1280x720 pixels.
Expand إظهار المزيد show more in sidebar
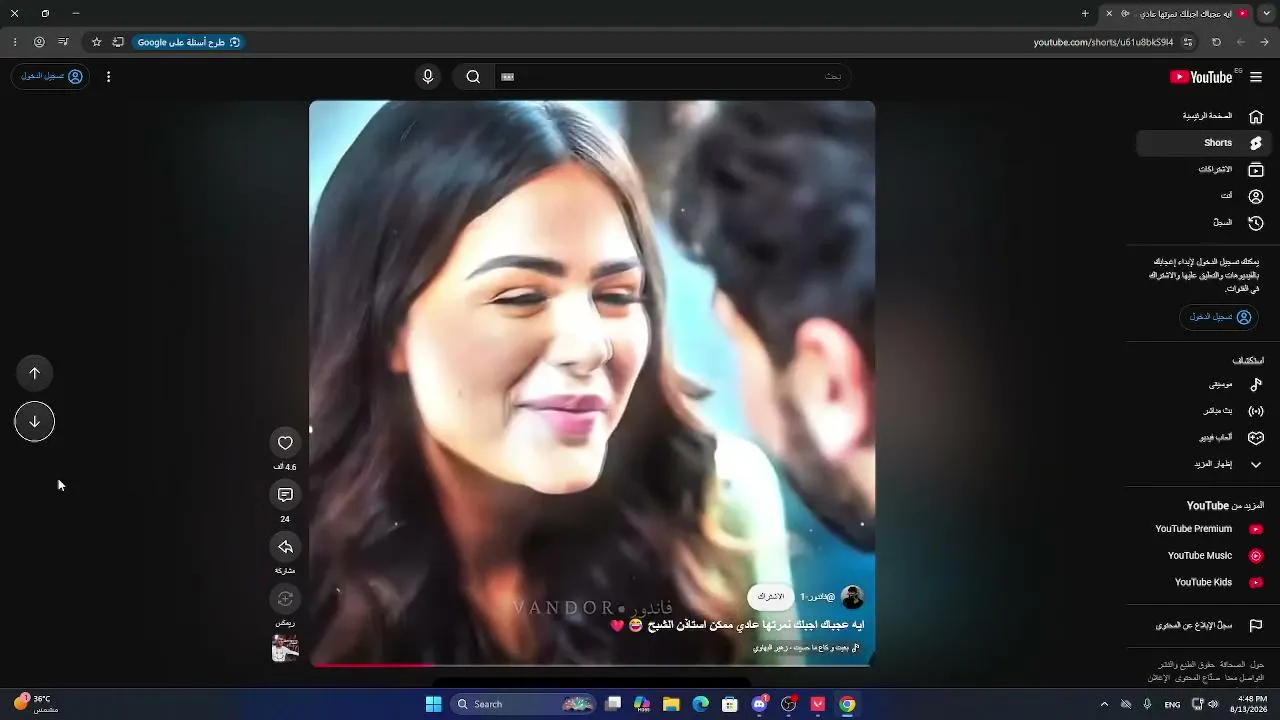pos(1203,464)
